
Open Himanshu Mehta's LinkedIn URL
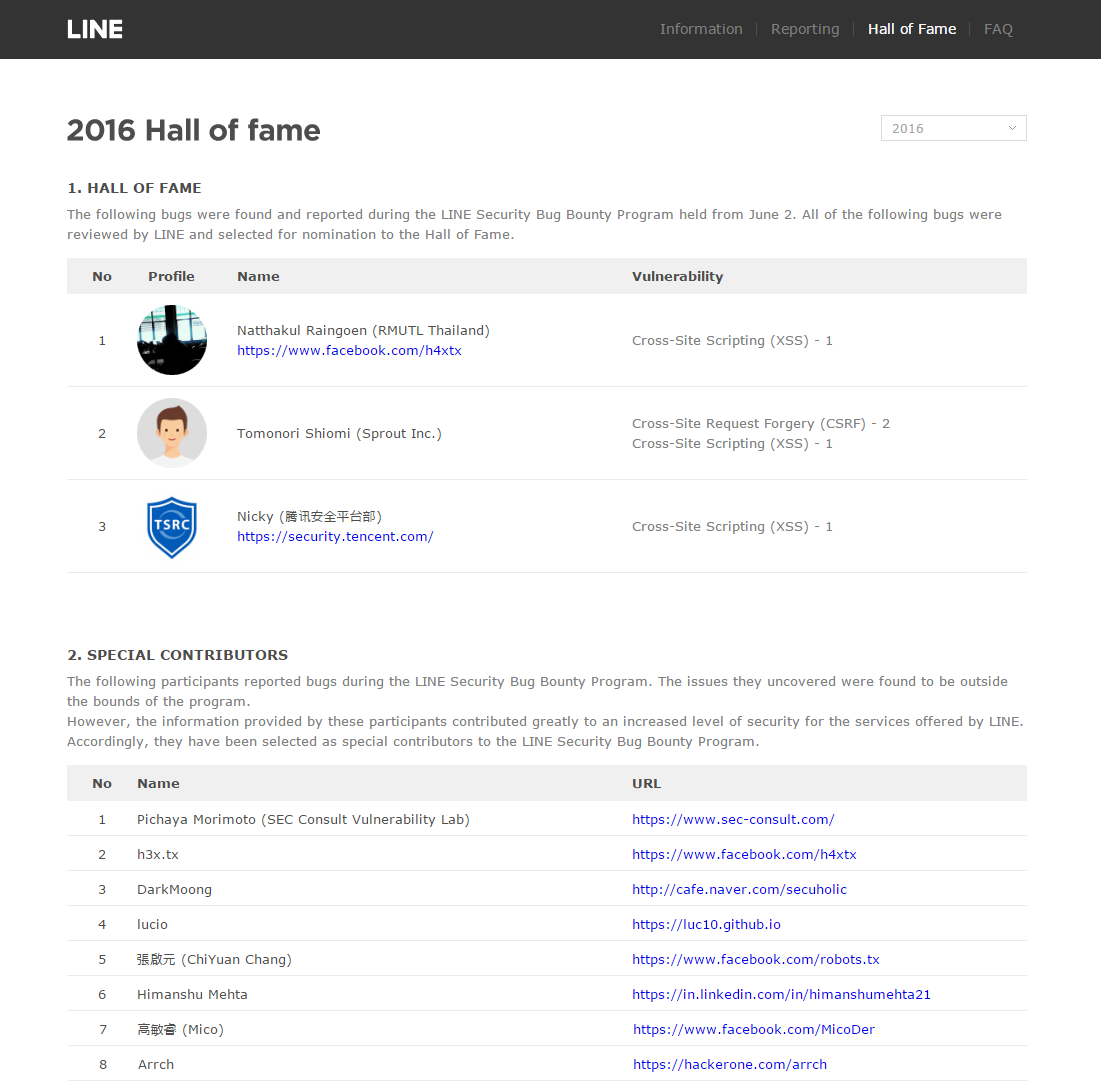click(x=781, y=994)
